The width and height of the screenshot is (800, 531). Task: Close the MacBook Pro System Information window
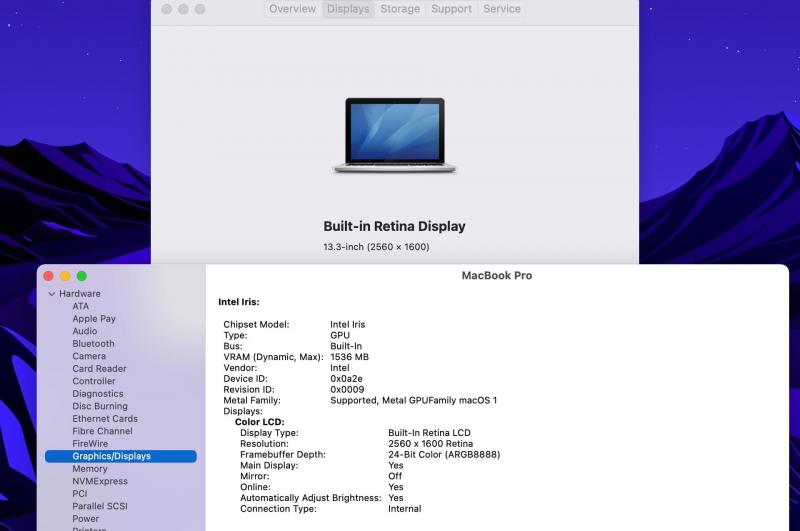[48, 276]
